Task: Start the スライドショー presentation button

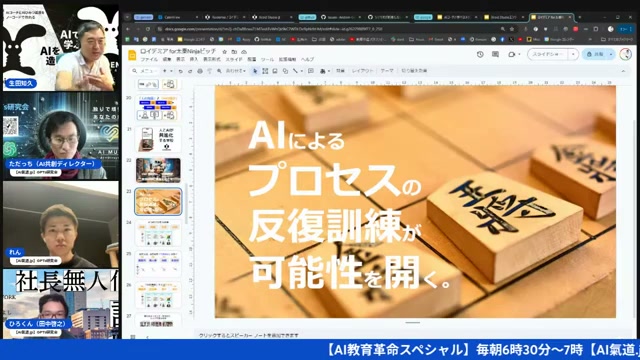Action: pos(548,54)
